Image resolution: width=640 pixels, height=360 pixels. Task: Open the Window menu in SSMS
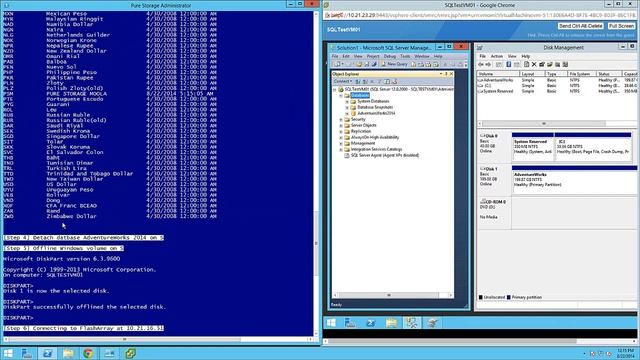(x=422, y=56)
